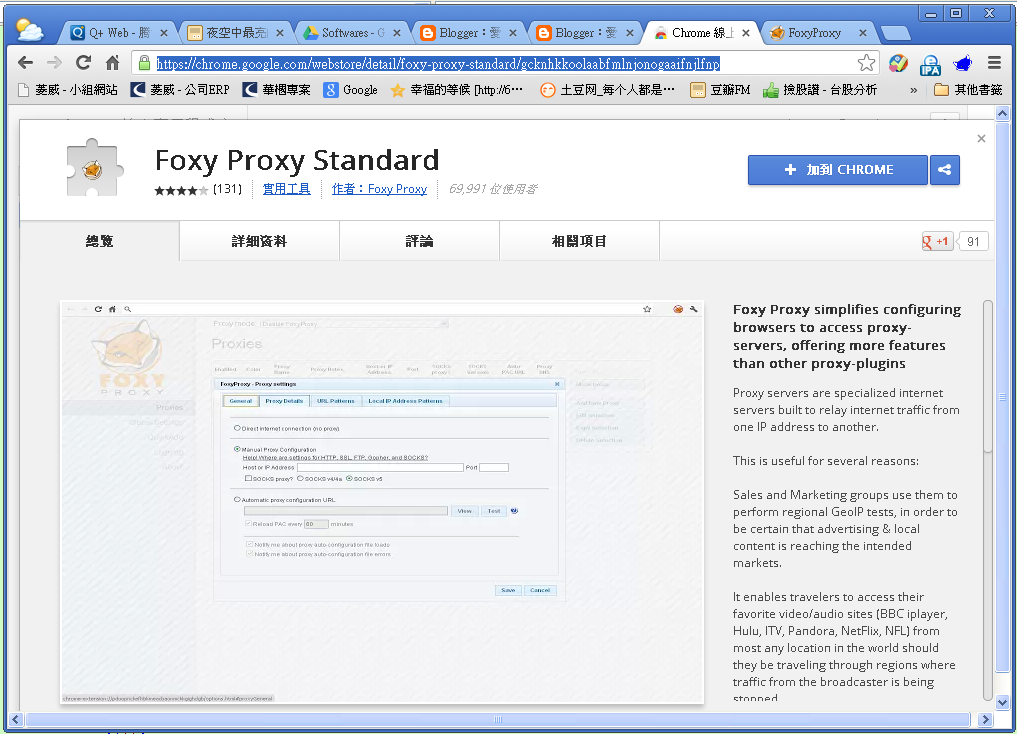Close the Chrome 線上 tab
This screenshot has height=734, width=1017.
coord(746,32)
